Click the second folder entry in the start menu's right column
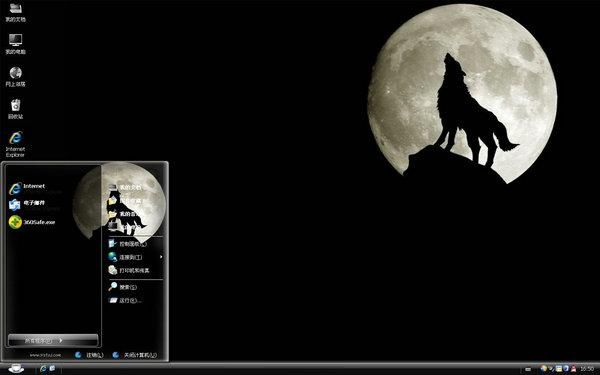Viewport: 600px width, 375px height. point(126,201)
